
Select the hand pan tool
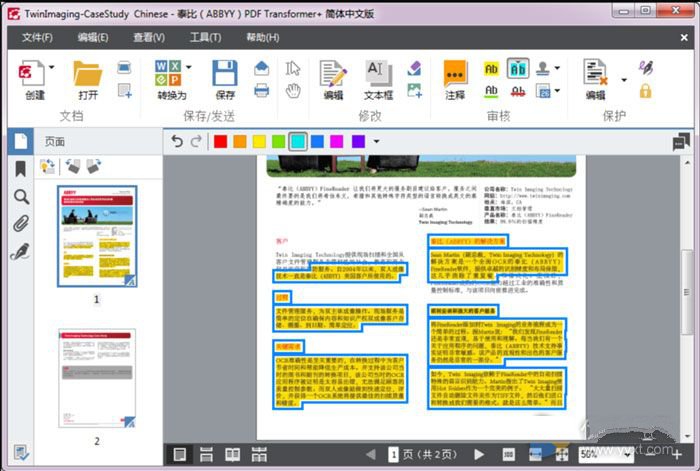tap(293, 91)
